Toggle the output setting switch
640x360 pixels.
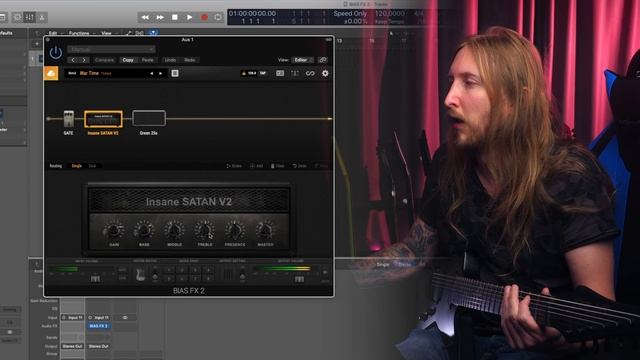point(242,275)
